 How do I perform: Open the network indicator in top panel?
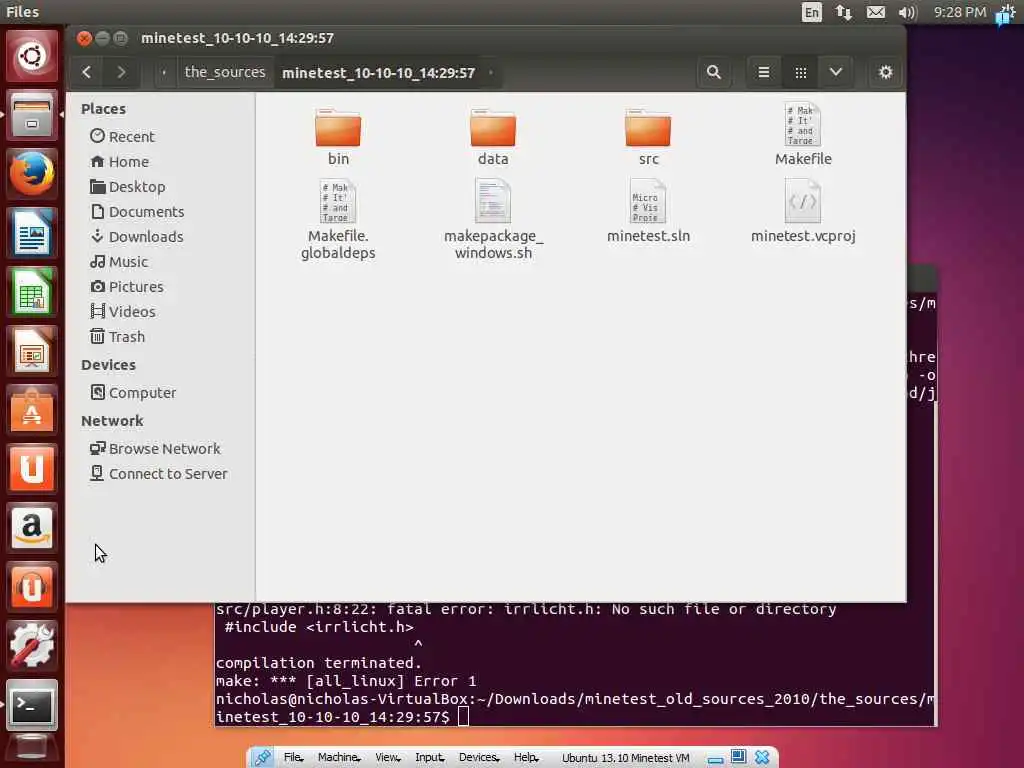coord(844,12)
